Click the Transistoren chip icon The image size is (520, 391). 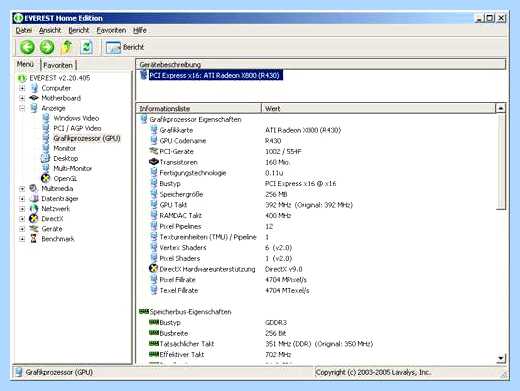tap(154, 162)
